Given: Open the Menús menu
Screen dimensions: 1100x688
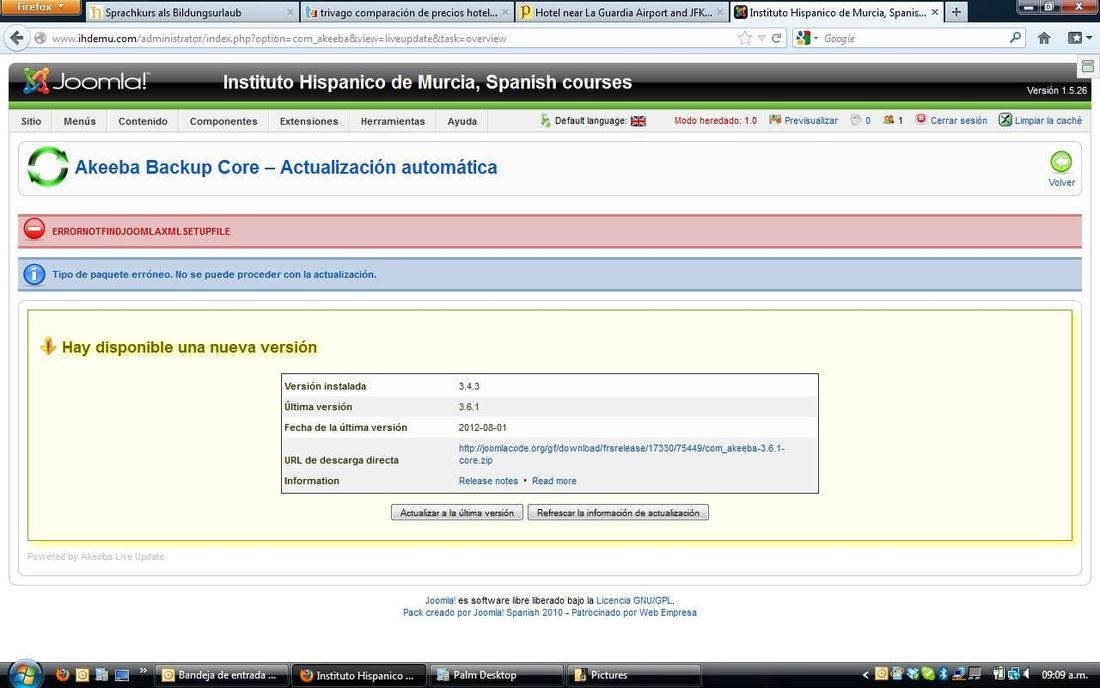Looking at the screenshot, I should click(79, 121).
